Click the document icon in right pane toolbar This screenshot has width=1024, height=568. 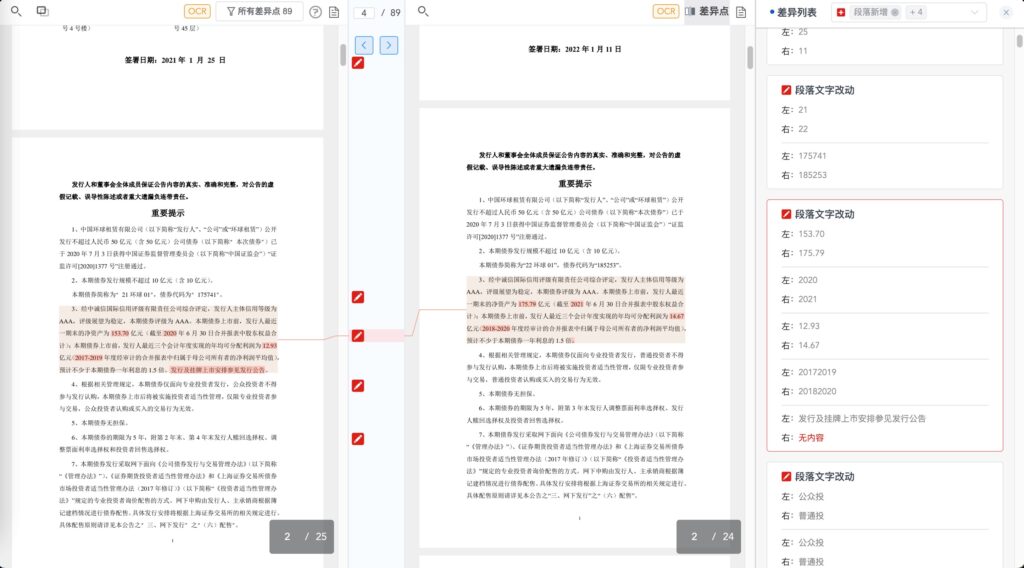pyautogui.click(x=740, y=12)
